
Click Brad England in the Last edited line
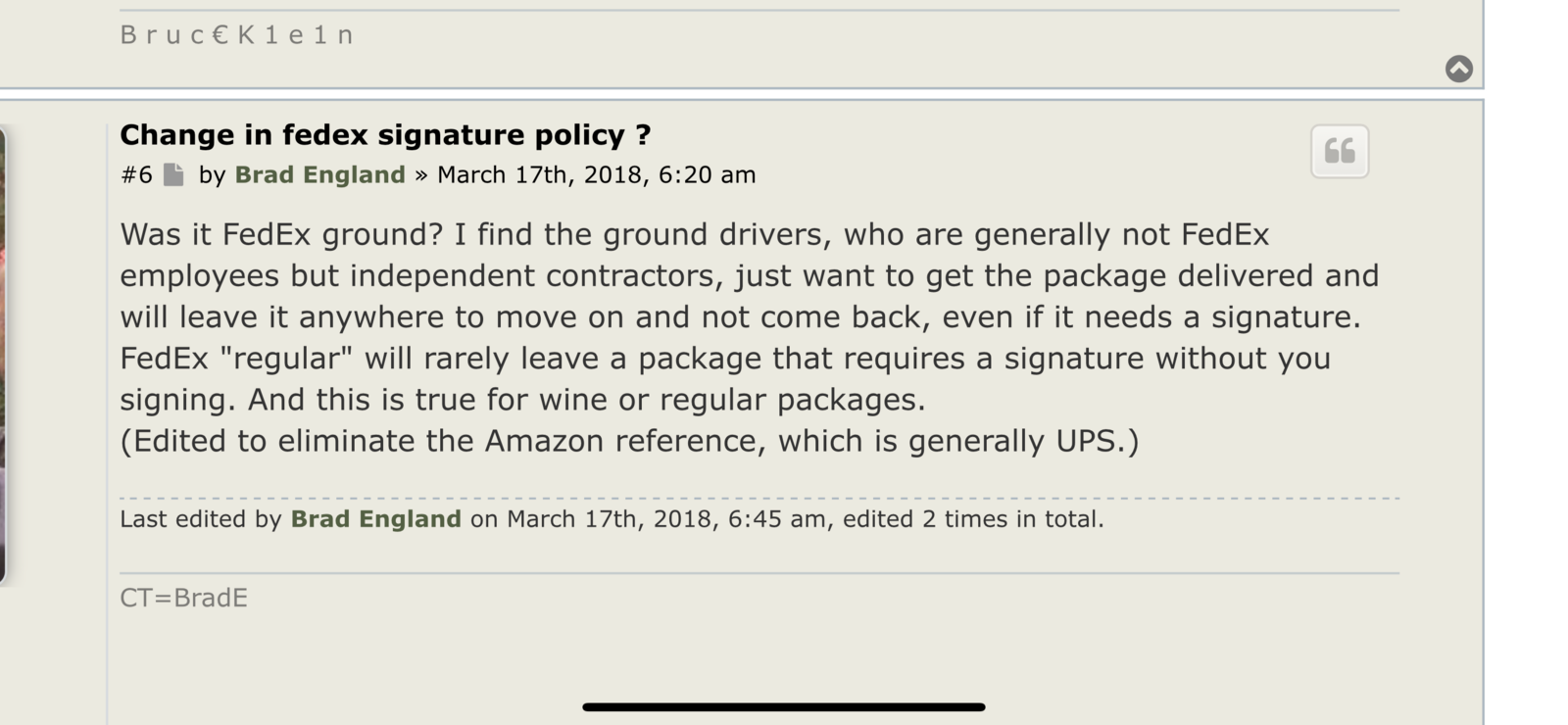[375, 518]
